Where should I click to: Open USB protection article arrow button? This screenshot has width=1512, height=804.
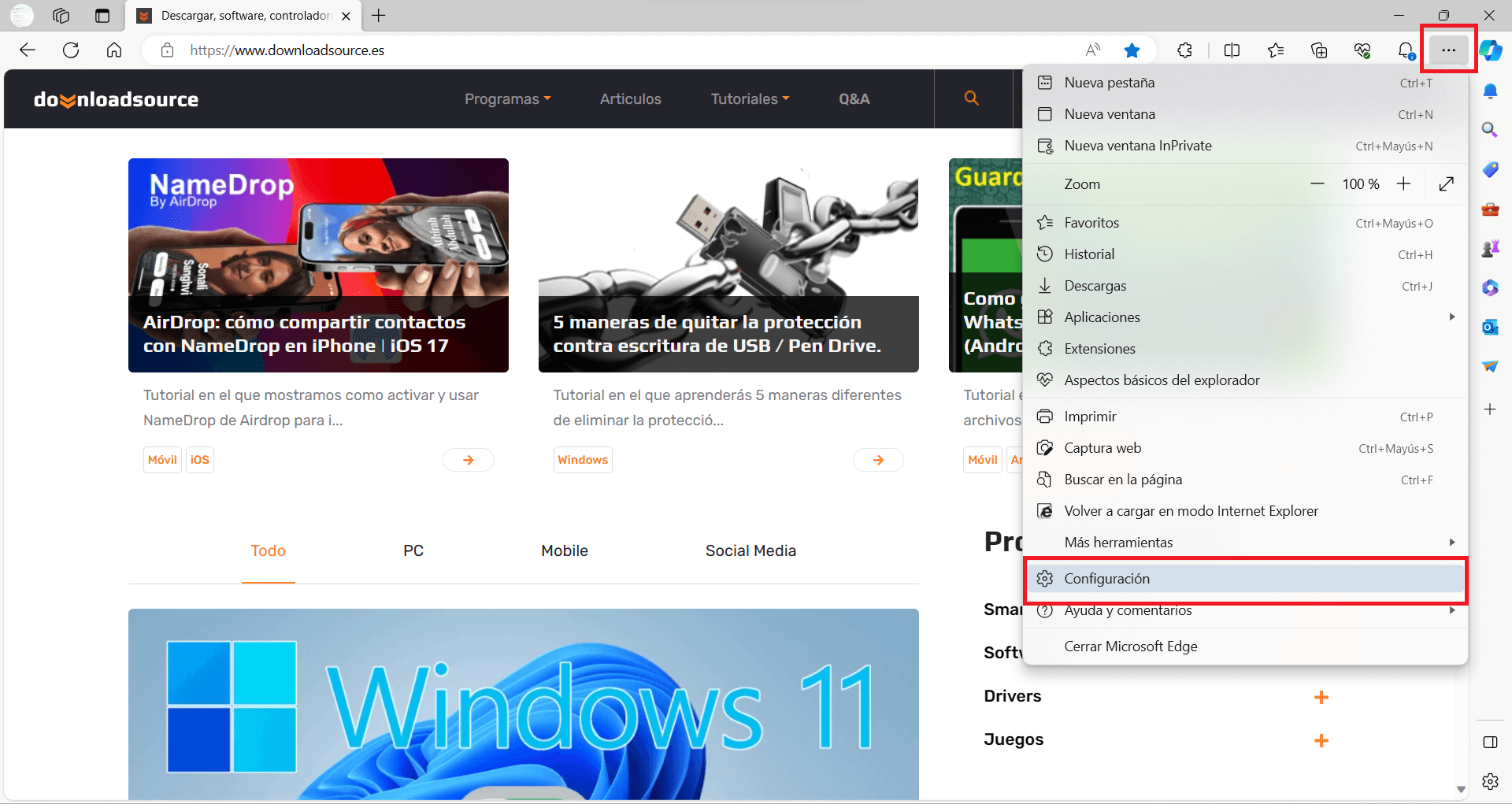click(x=878, y=460)
